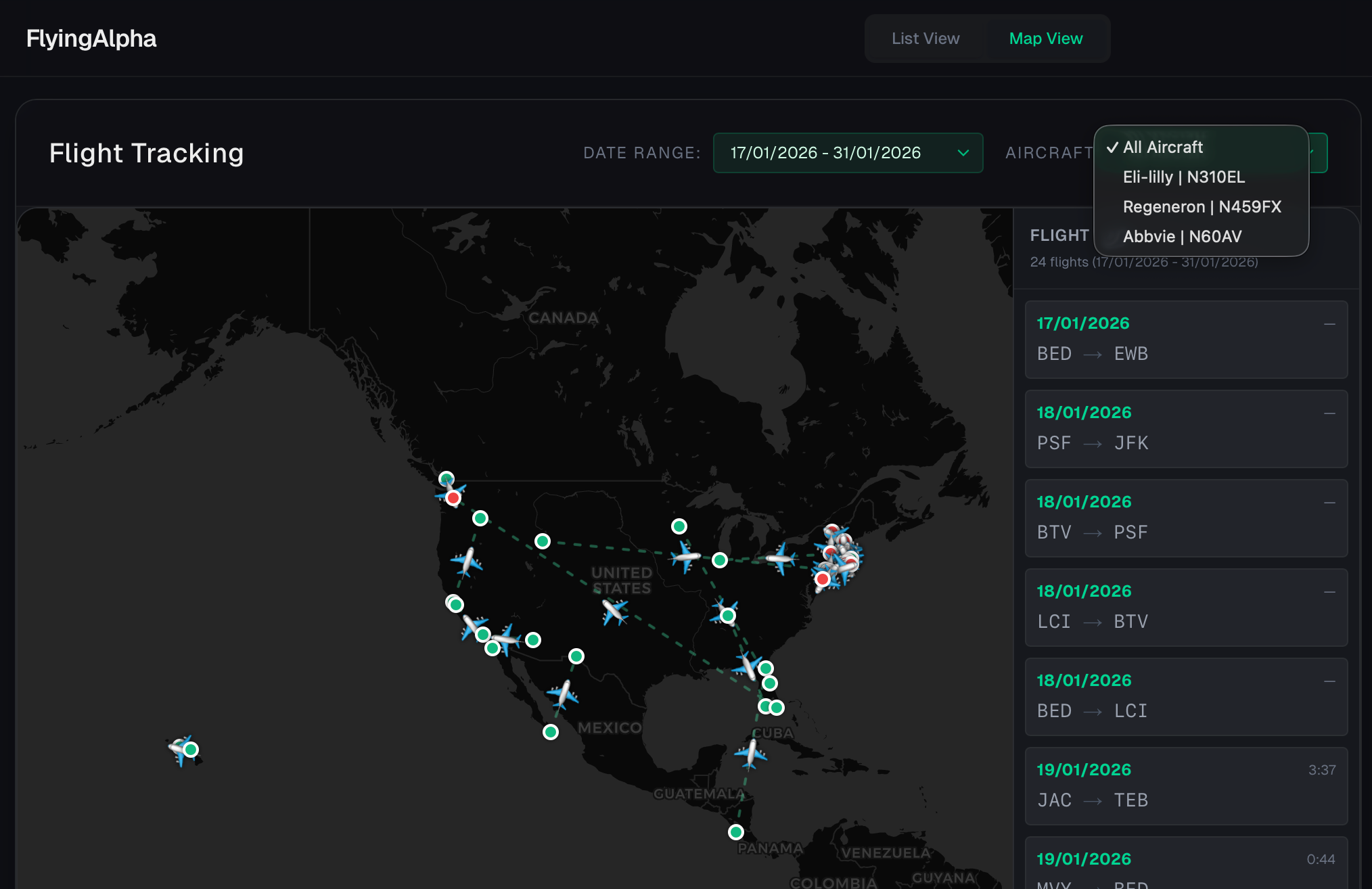Screen dimensions: 1372x889
Task: Click the red marker on the east coast
Action: [823, 579]
